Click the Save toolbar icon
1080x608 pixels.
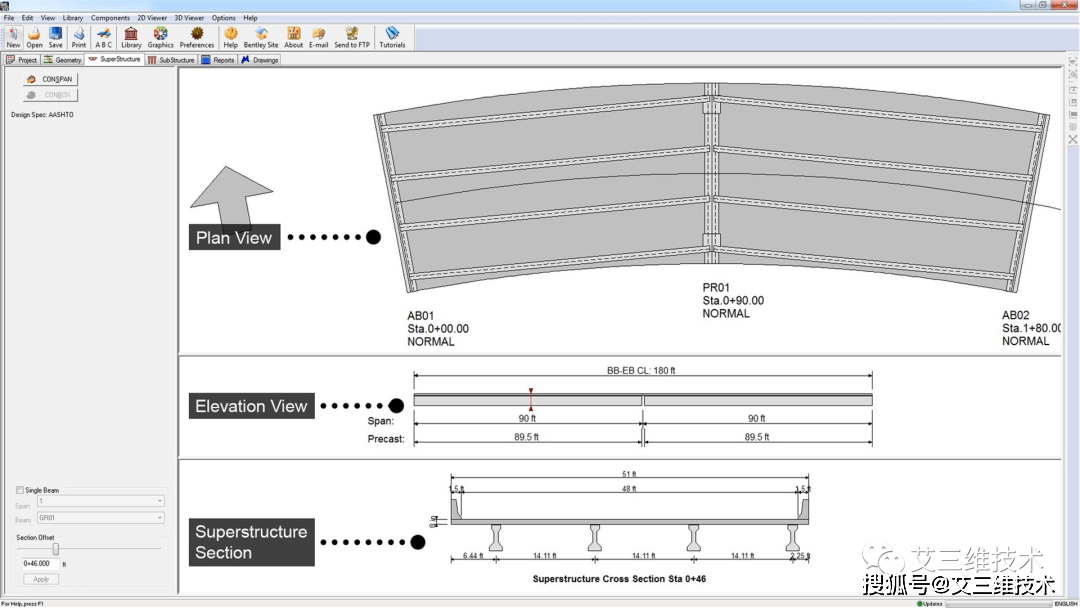pyautogui.click(x=56, y=37)
